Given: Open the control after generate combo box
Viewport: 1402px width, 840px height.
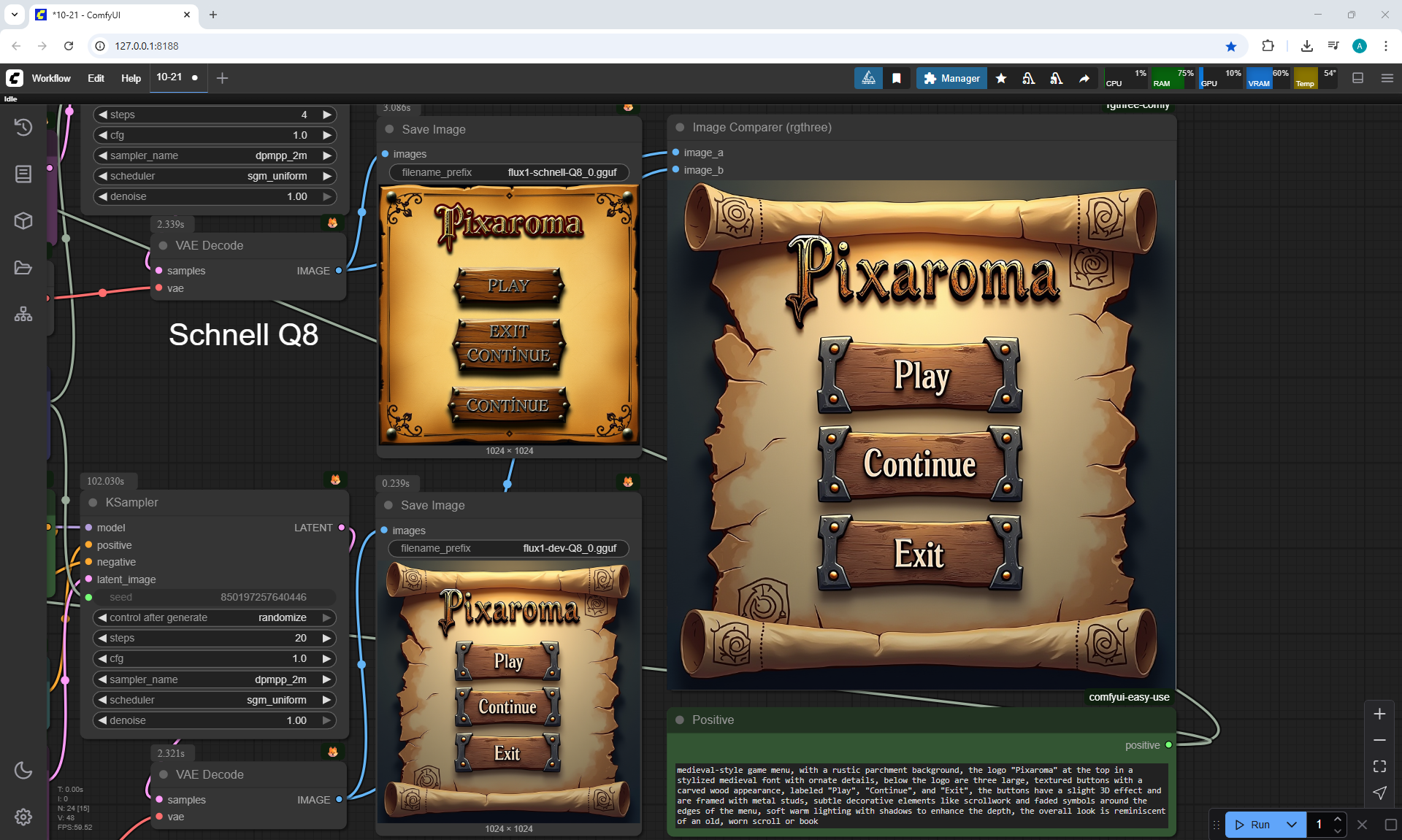Looking at the screenshot, I should (x=215, y=617).
